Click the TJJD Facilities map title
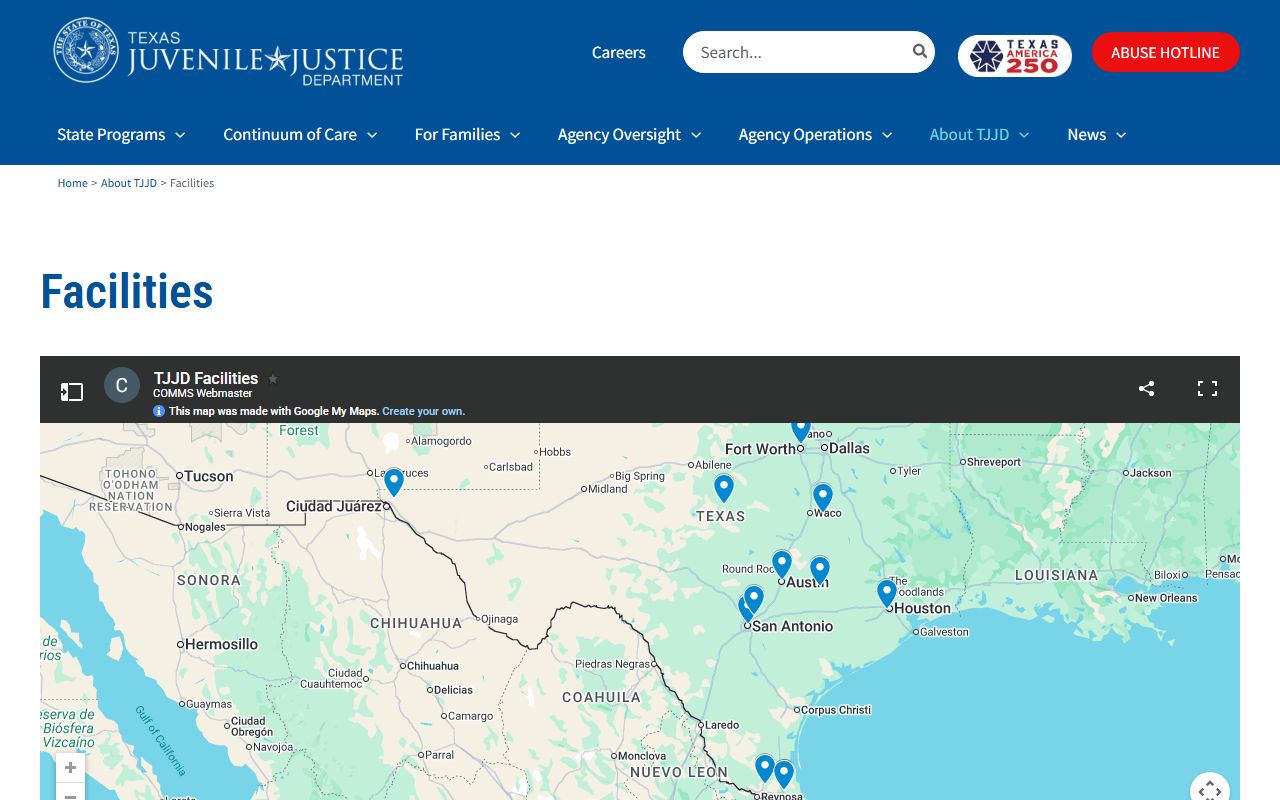 (206, 378)
